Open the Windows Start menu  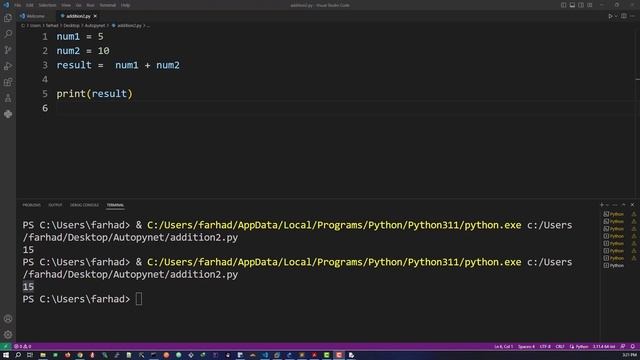pyautogui.click(x=6, y=355)
